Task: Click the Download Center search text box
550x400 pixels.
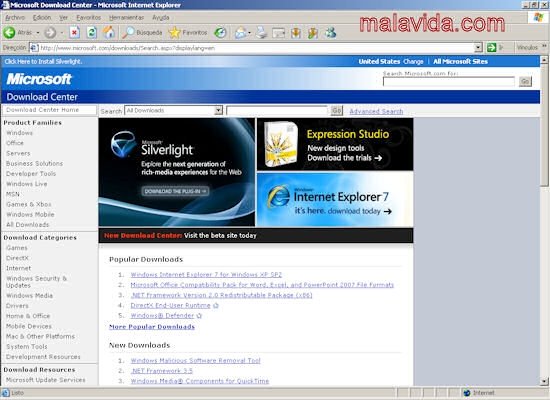Action: (x=277, y=111)
